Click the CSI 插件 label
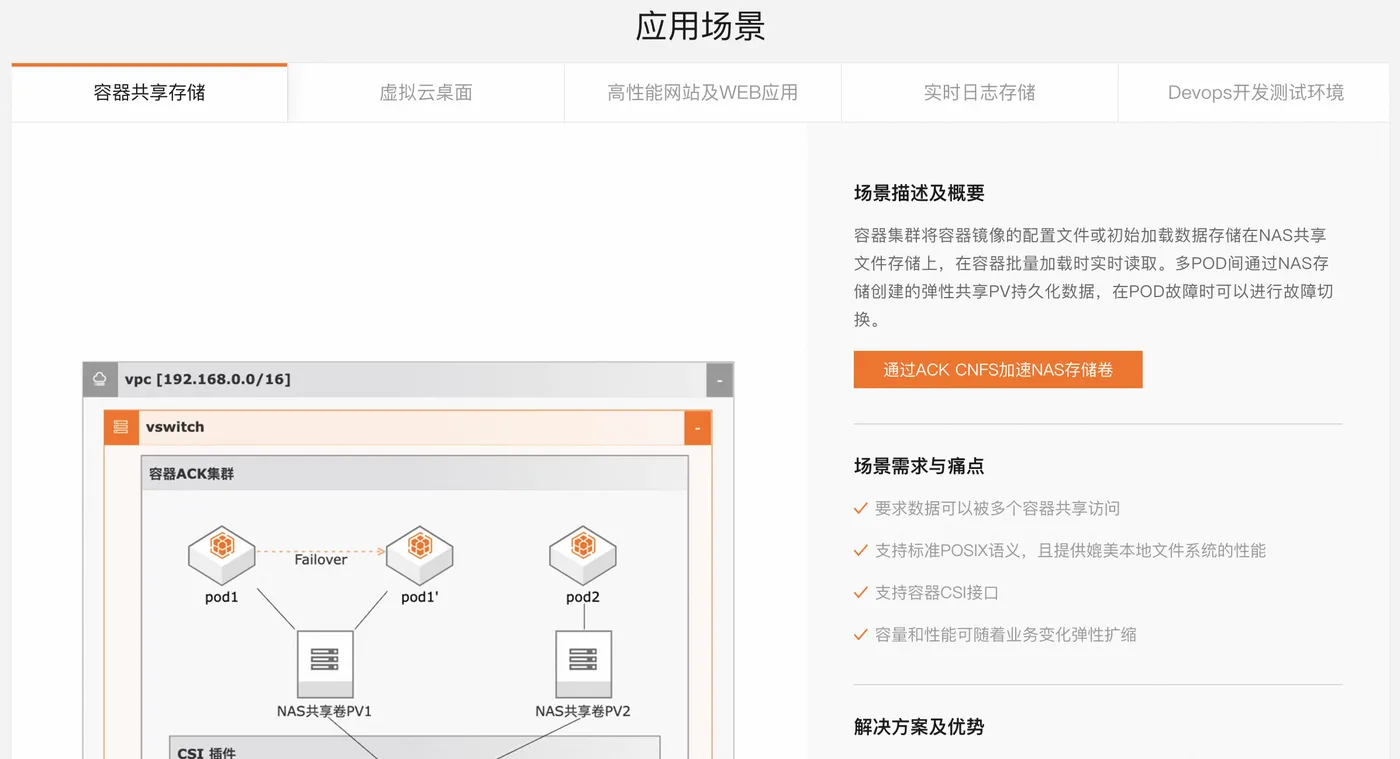Viewport: 1400px width, 759px height. (207, 752)
